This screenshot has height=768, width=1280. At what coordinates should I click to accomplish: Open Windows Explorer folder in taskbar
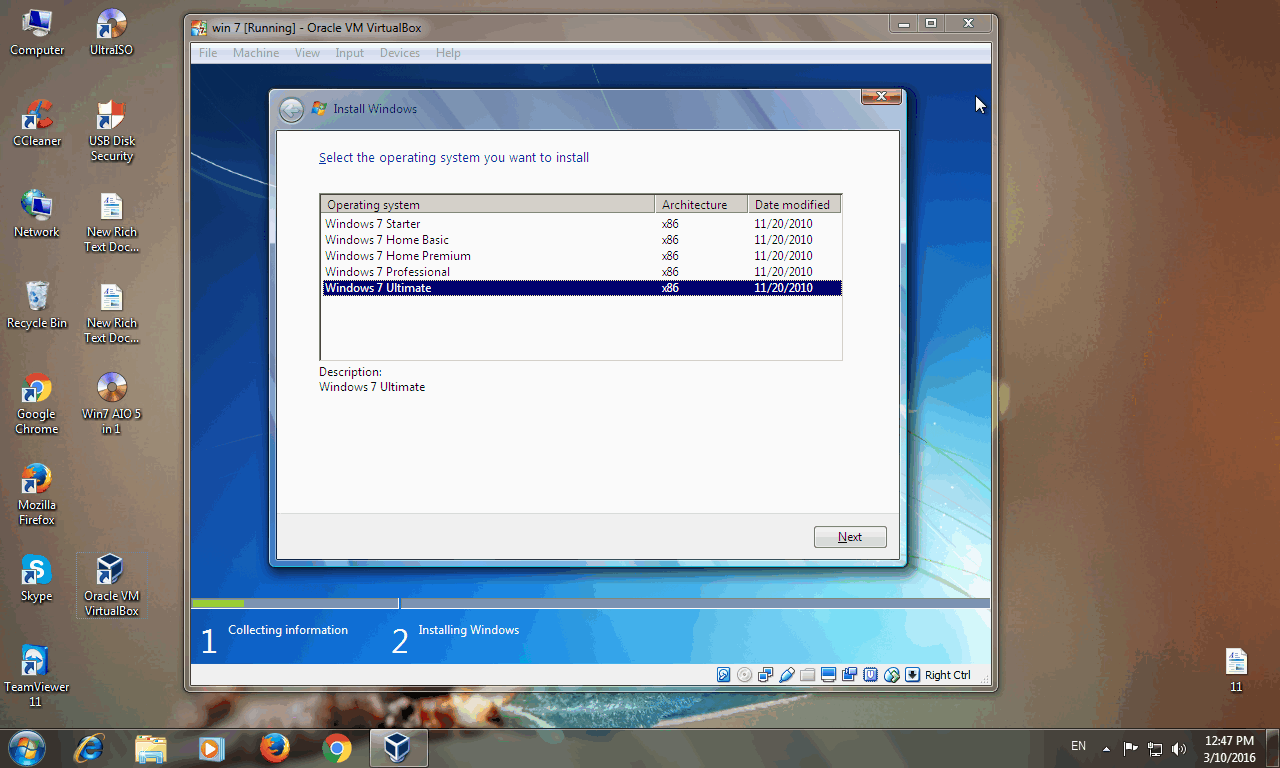point(151,748)
